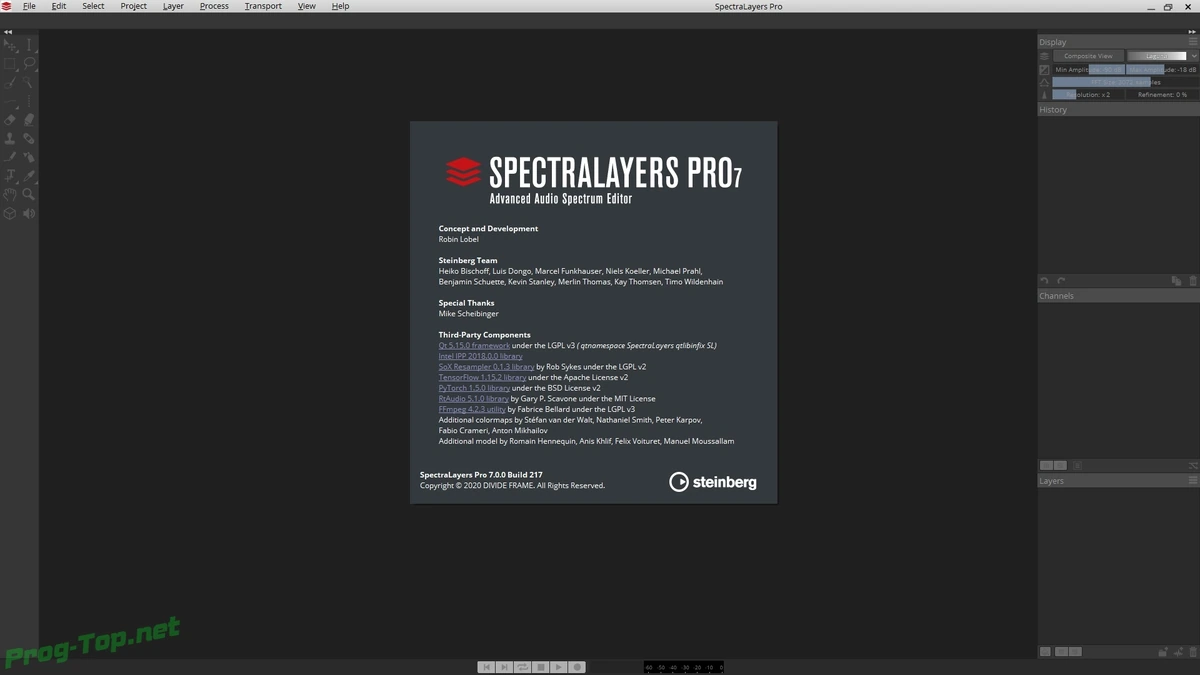Select the 3D cube view tool
Image resolution: width=1200 pixels, height=675 pixels.
[x=10, y=213]
